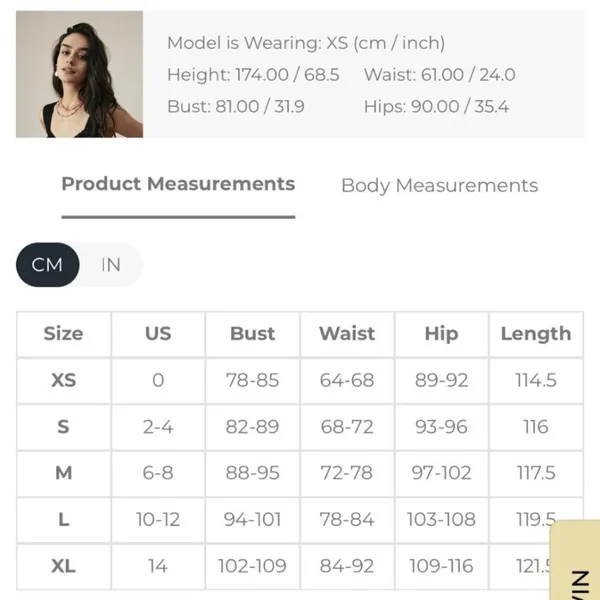This screenshot has width=600, height=600.
Task: Click the US column header
Action: click(x=158, y=334)
